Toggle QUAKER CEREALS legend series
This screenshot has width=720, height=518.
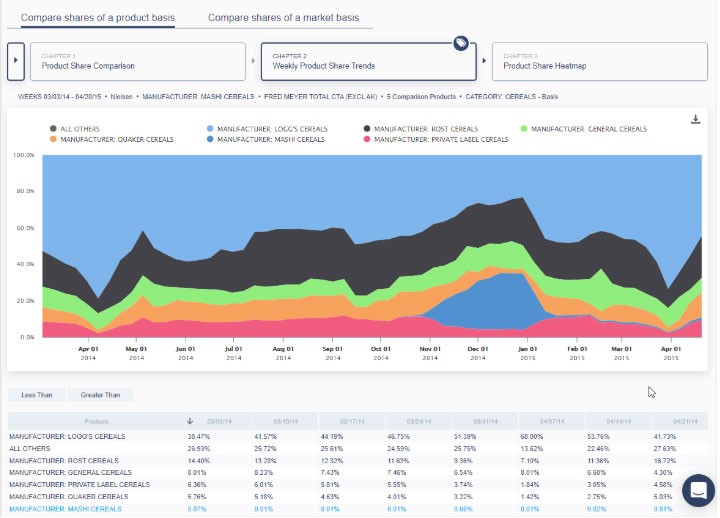[112, 140]
